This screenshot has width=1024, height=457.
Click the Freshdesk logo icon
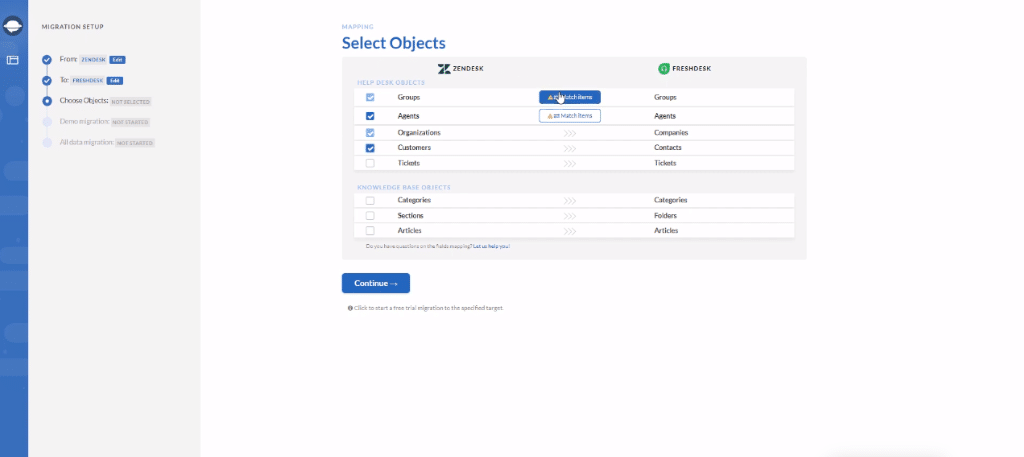[664, 69]
